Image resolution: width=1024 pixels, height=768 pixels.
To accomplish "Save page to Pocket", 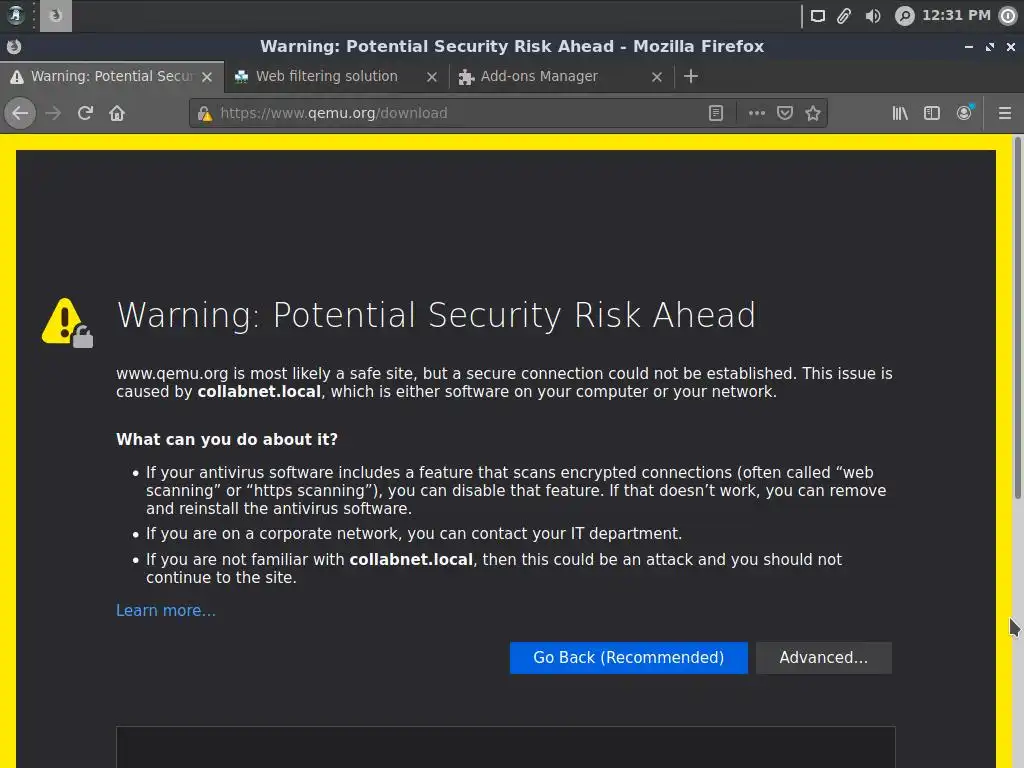I will (x=785, y=113).
